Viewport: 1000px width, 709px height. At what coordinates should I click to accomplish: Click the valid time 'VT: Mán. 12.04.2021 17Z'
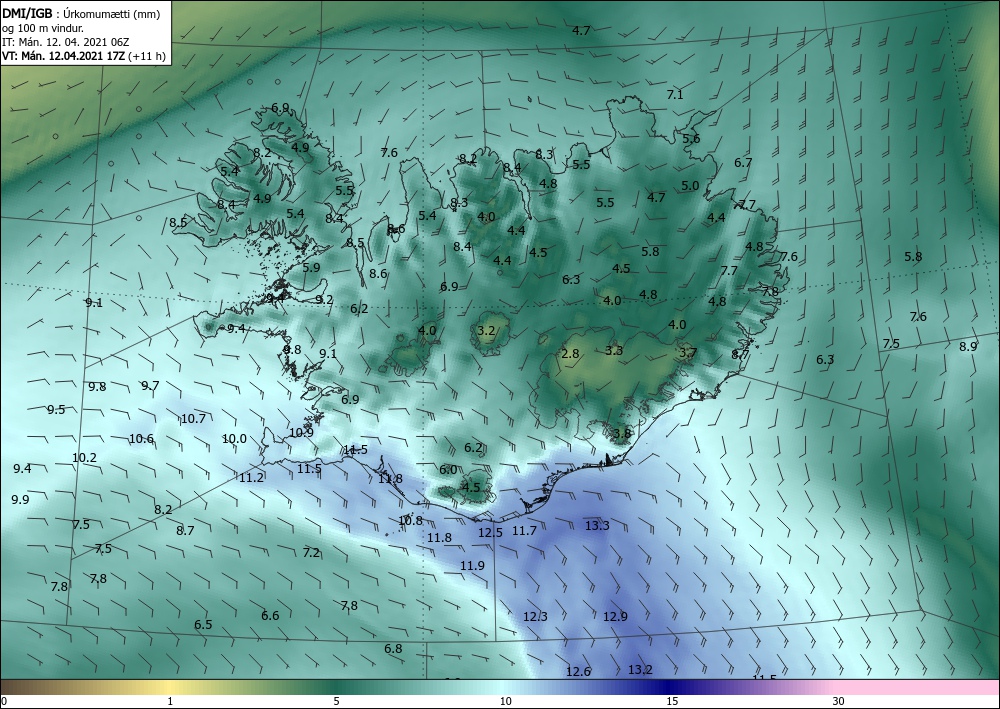pyautogui.click(x=66, y=56)
